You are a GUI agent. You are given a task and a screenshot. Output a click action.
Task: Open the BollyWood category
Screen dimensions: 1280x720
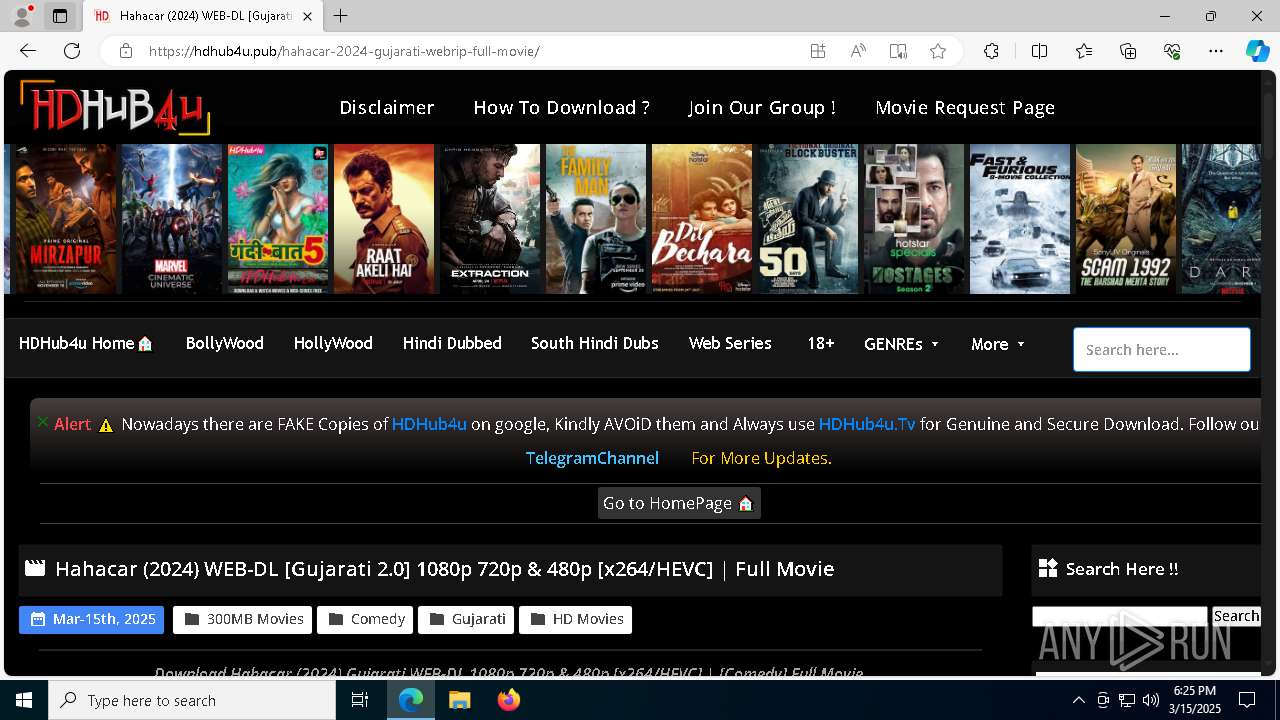(x=225, y=343)
